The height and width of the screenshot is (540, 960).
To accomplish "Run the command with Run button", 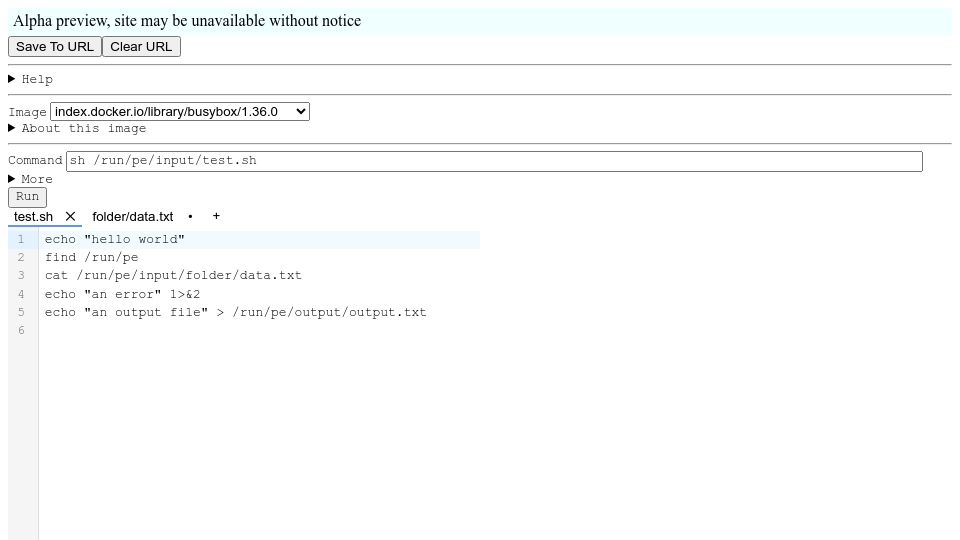I will (28, 197).
